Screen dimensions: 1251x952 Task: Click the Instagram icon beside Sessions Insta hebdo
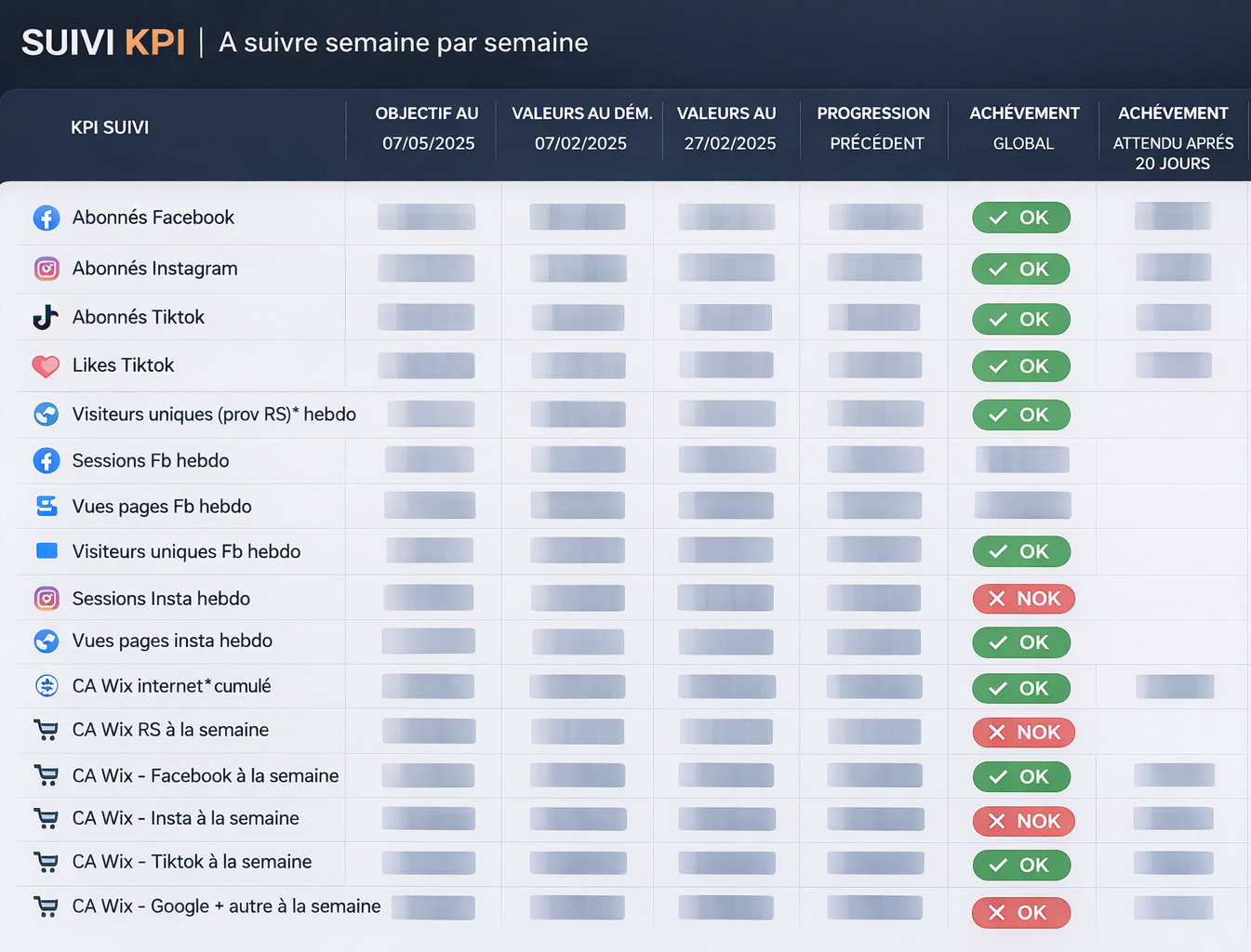click(47, 599)
